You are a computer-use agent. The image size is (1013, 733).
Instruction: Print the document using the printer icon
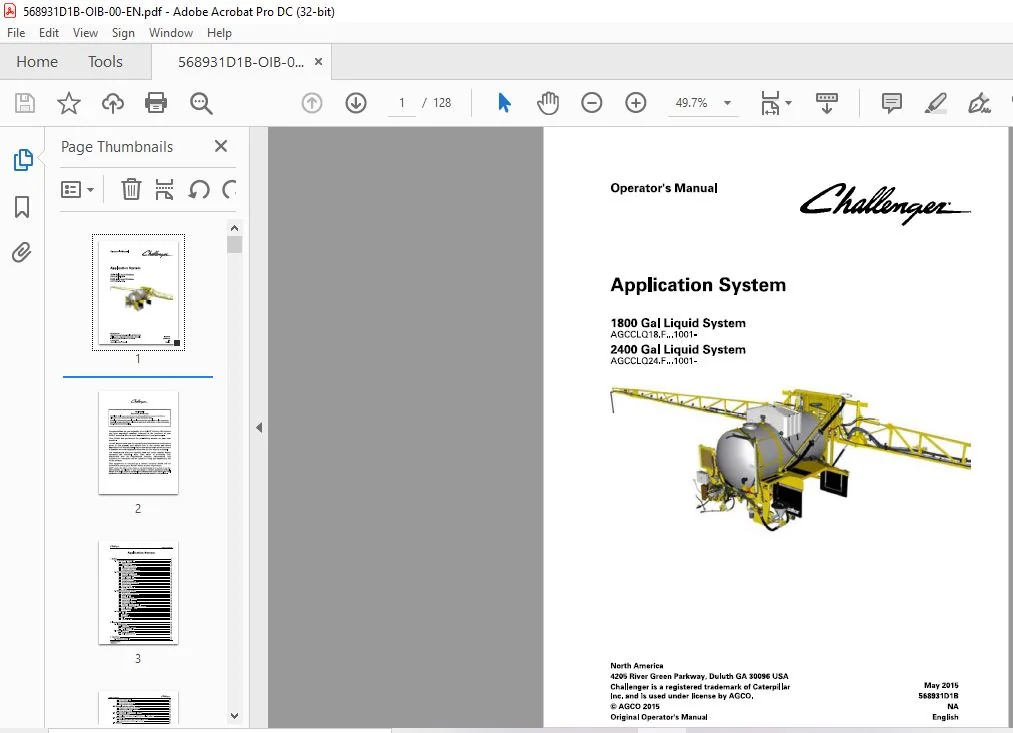(x=156, y=103)
